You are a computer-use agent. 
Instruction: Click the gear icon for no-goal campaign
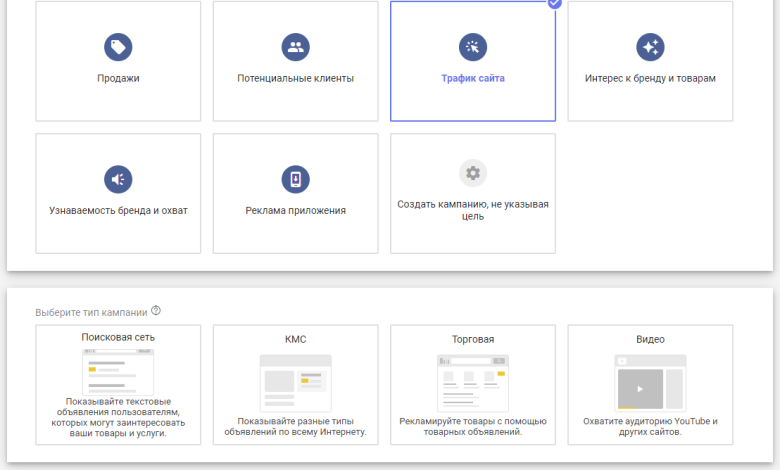click(473, 173)
